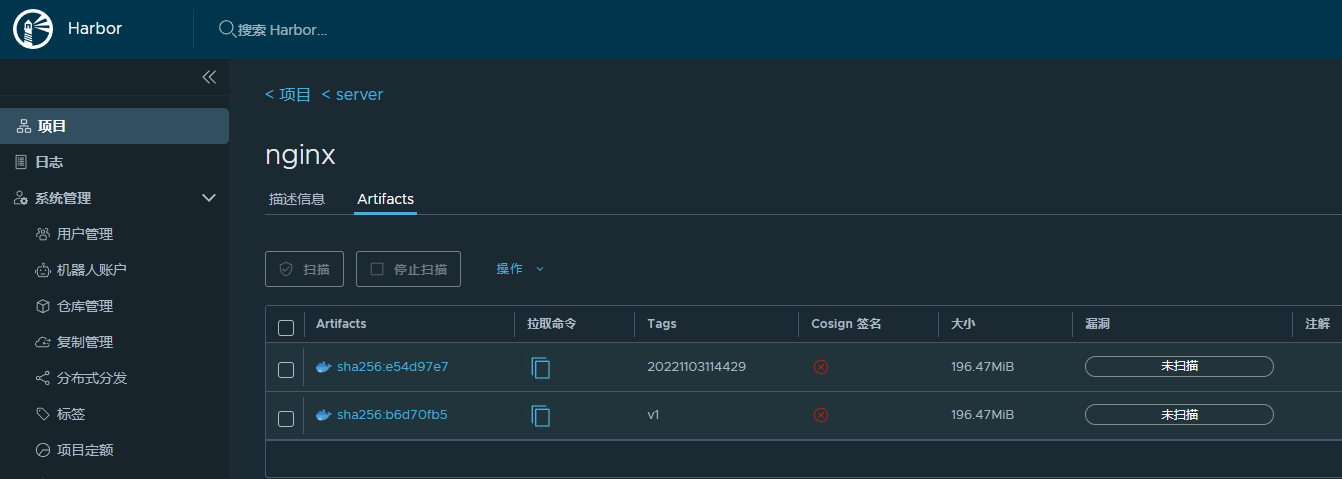Check the sha256:b6d70fb5 row checkbox
Viewport: 1342px width, 479px height.
286,418
